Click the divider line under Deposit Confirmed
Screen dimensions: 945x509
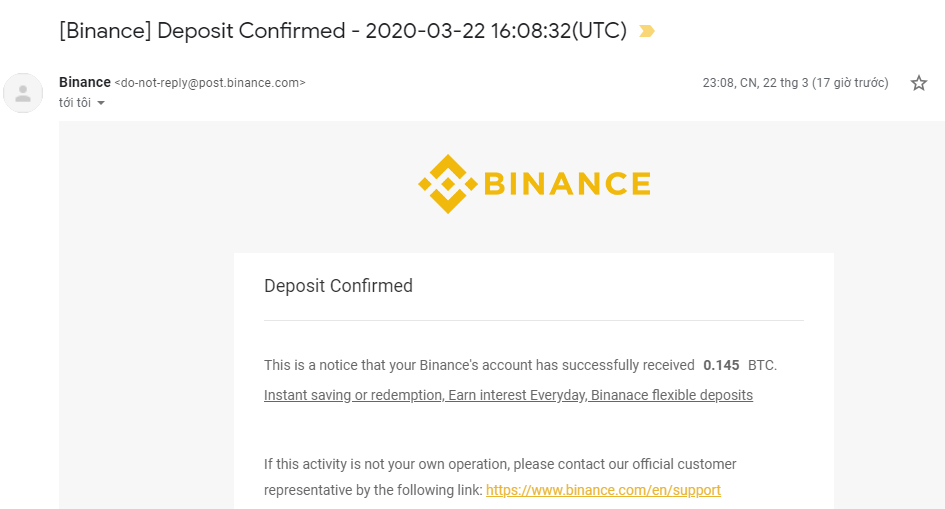pyautogui.click(x=534, y=320)
